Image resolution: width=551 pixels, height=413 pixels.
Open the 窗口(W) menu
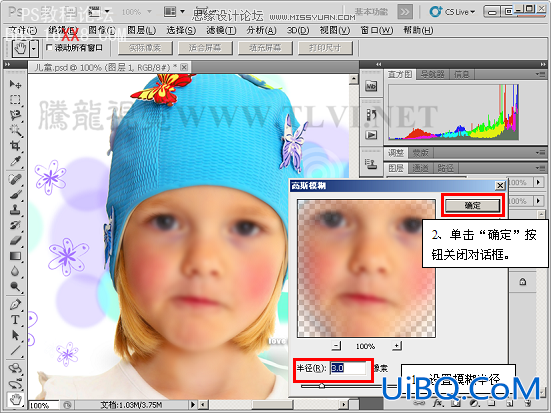pyautogui.click(x=377, y=30)
